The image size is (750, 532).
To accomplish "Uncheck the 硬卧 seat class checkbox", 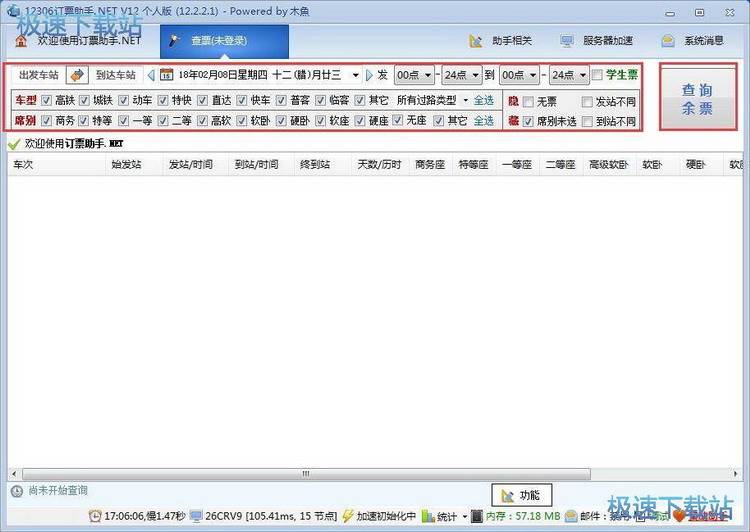I will click(x=281, y=121).
